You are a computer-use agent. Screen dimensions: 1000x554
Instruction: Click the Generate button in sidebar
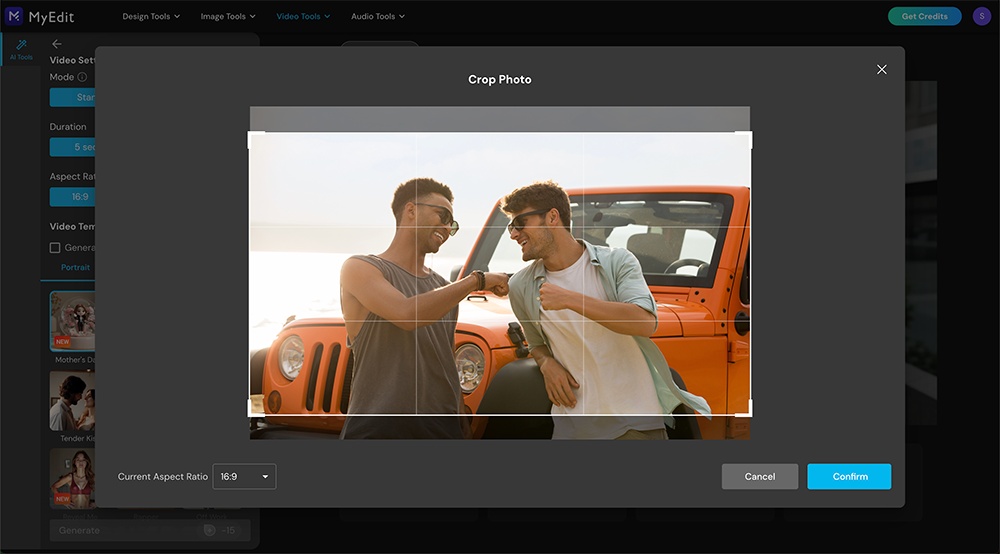(x=150, y=530)
